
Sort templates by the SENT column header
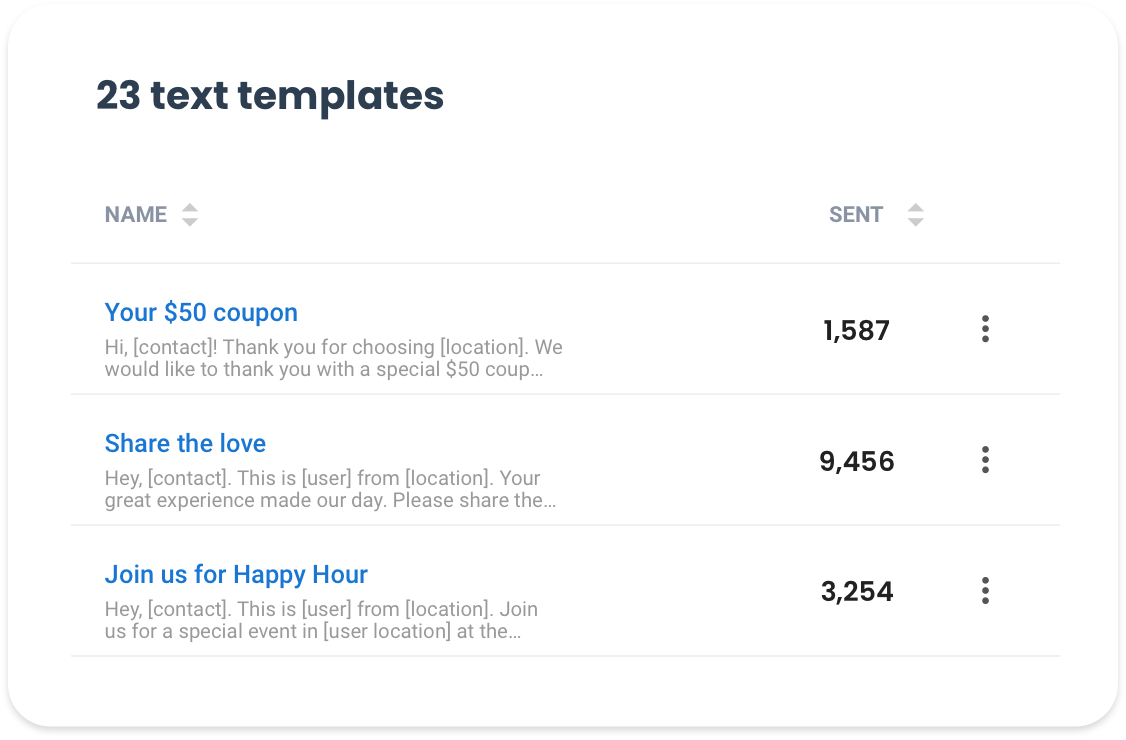pyautogui.click(x=856, y=215)
